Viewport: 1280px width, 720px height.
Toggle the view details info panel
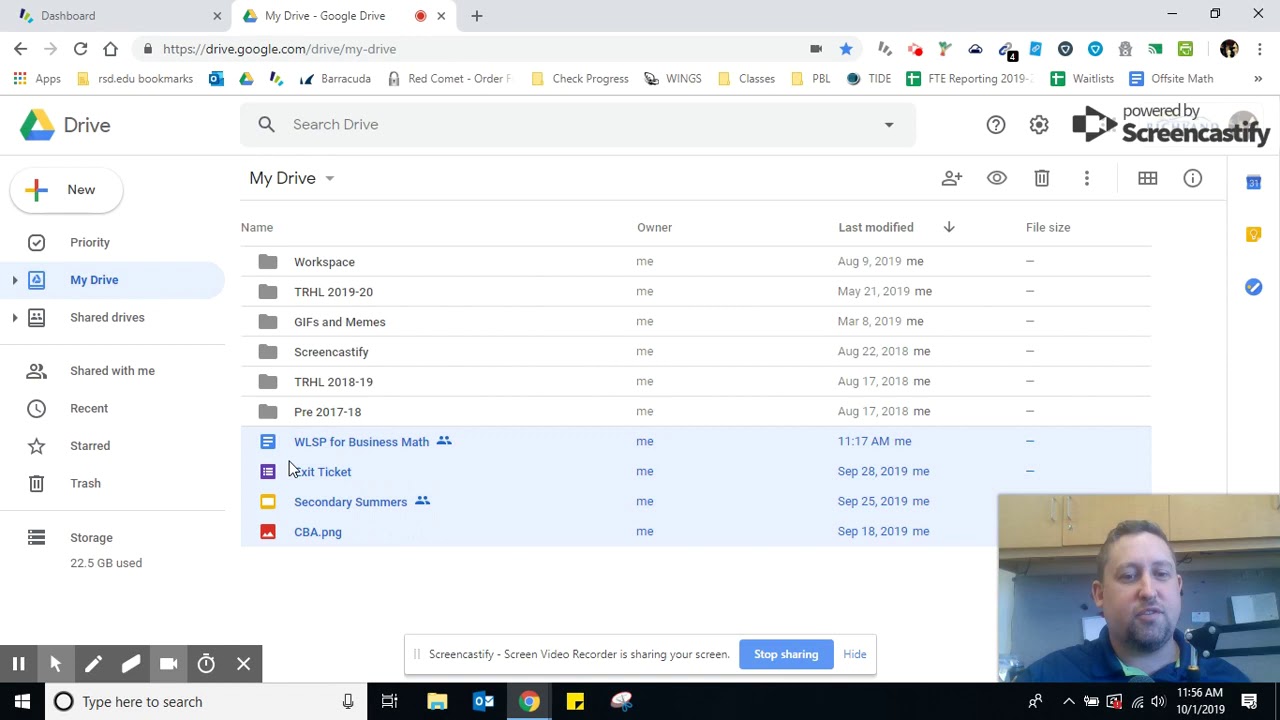pos(1192,178)
